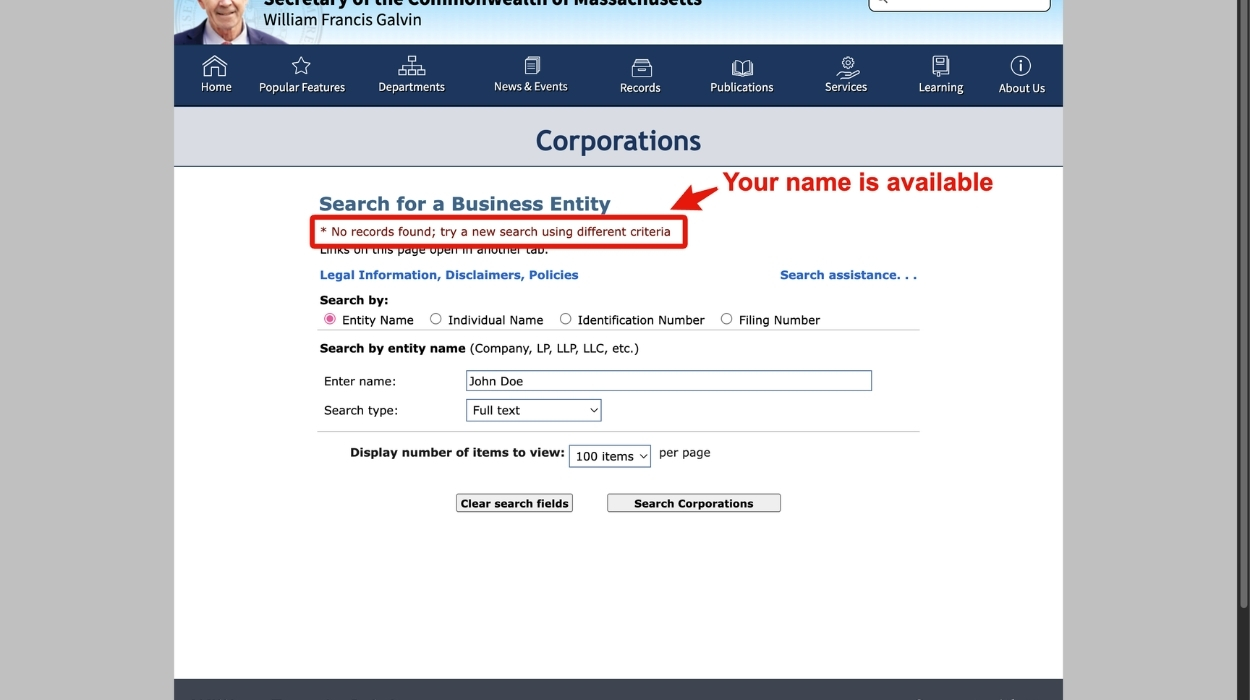Click the site search box in header

pos(960,3)
